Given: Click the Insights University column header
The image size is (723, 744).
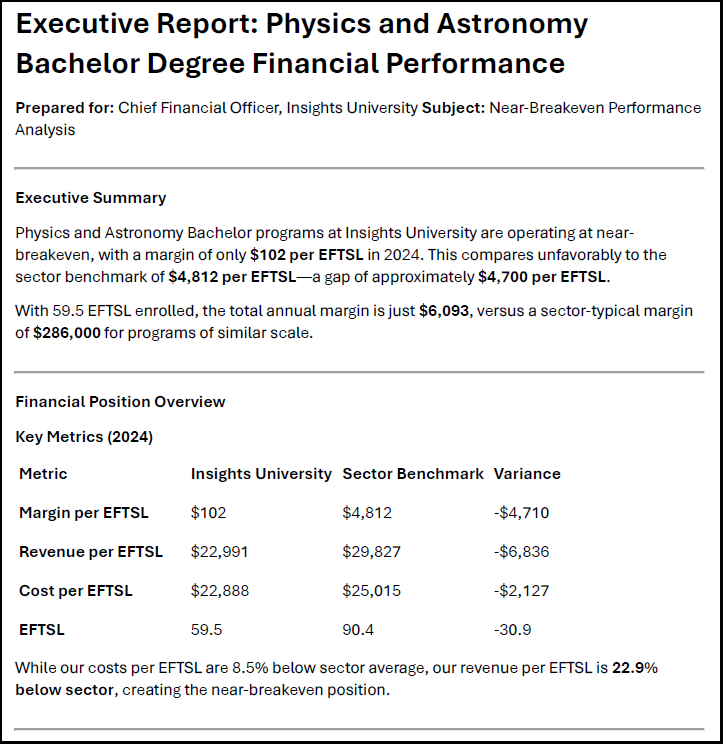Looking at the screenshot, I should point(261,474).
